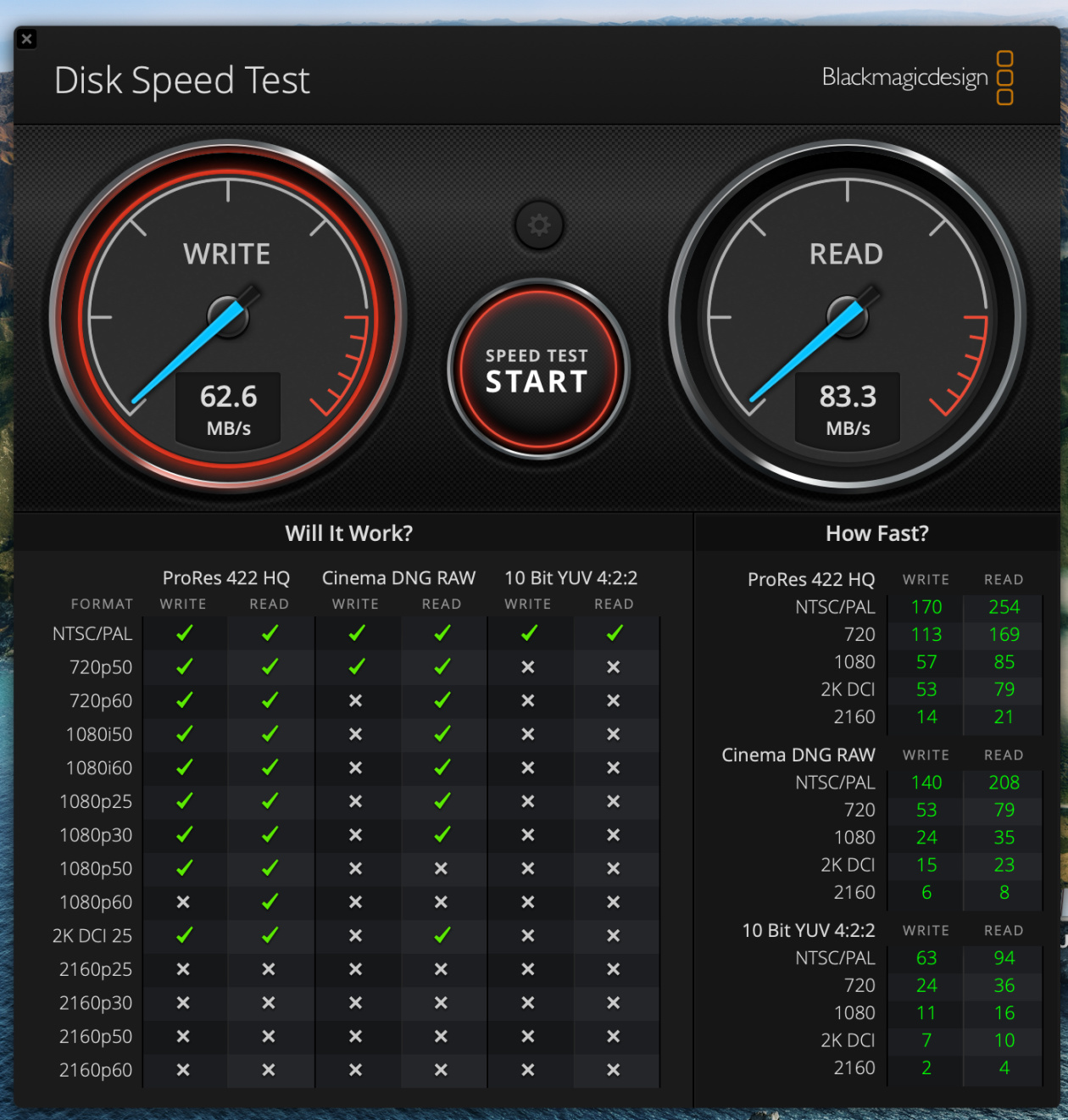
Task: Close the Disk Speed Test window
Action: coord(27,39)
